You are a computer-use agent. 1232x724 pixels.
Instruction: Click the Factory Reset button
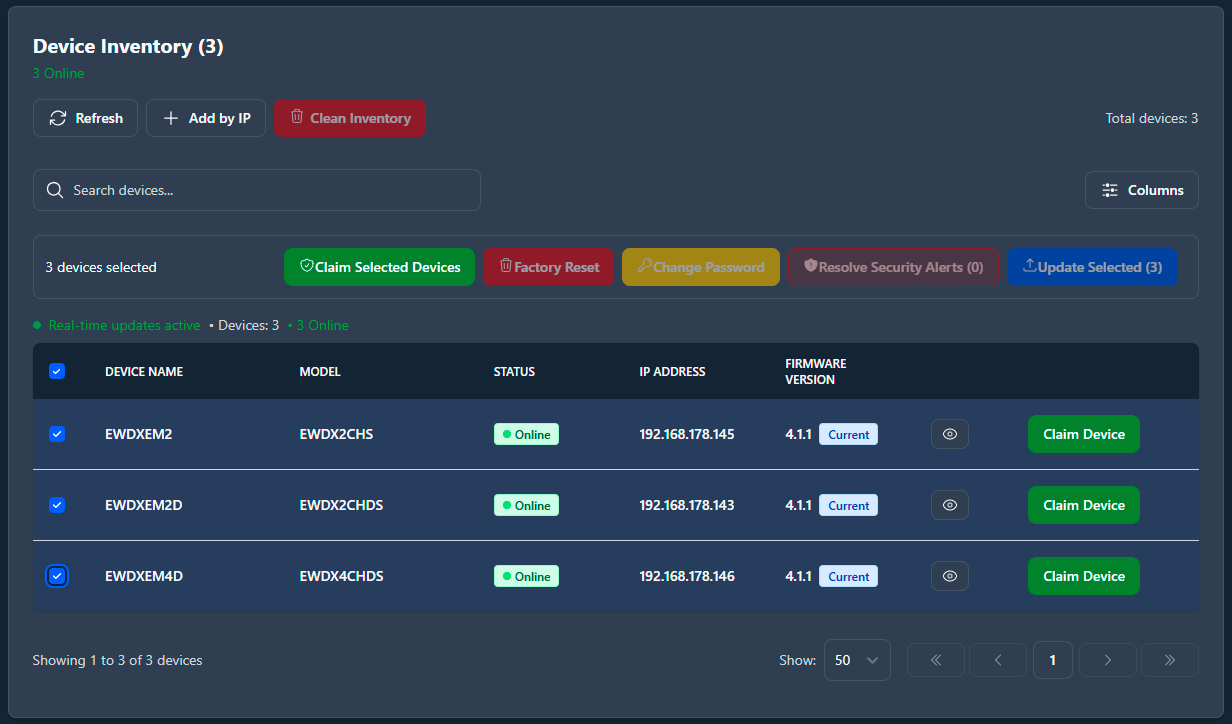(x=549, y=267)
